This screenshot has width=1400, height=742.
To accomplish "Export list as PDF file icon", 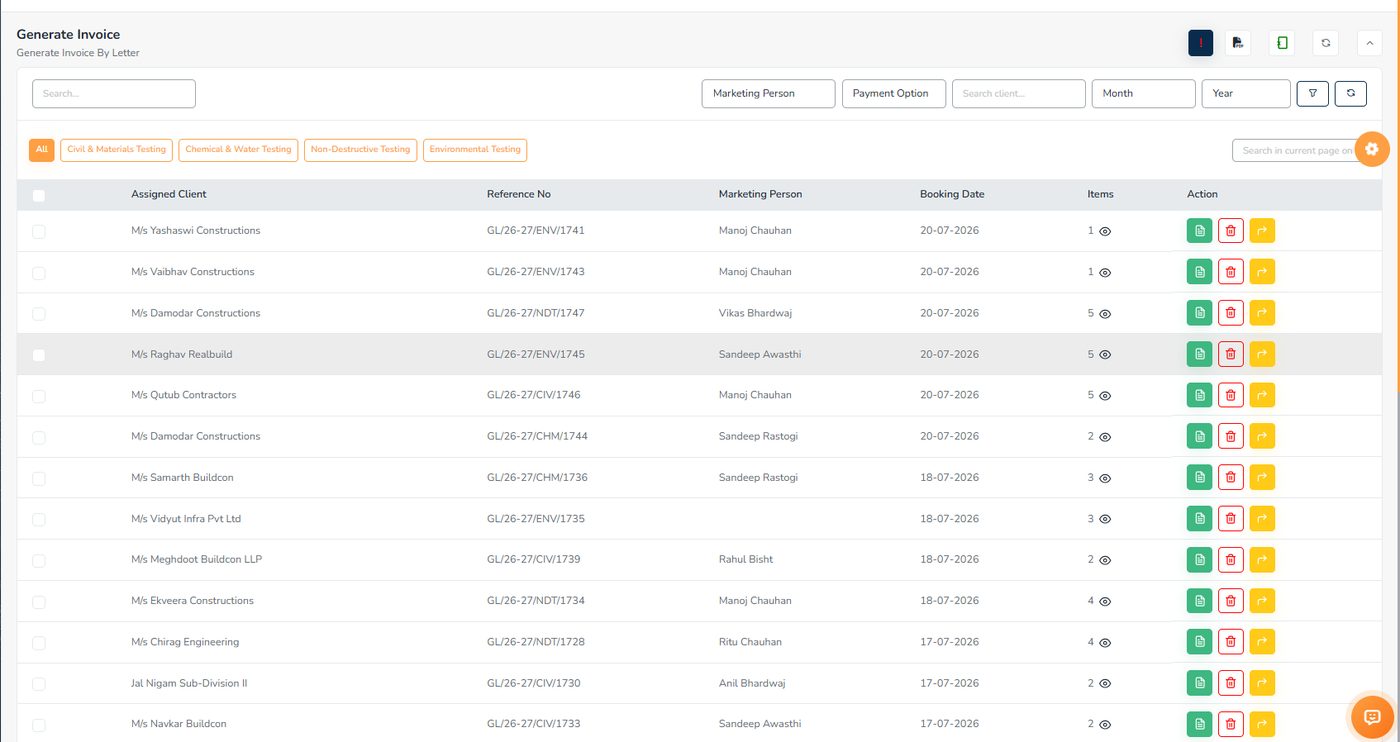I will tap(1238, 43).
